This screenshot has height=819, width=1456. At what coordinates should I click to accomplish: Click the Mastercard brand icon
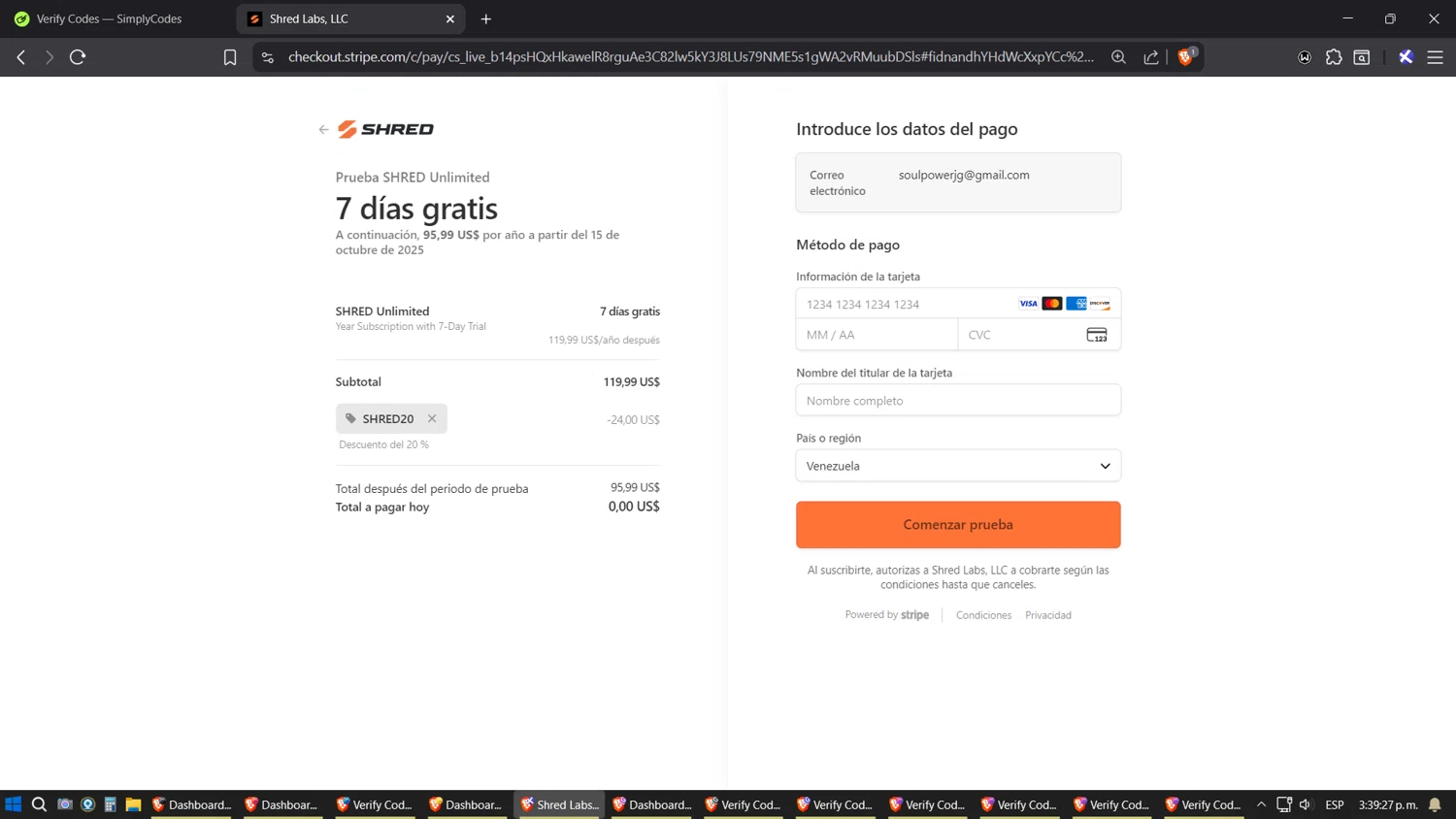coord(1052,304)
